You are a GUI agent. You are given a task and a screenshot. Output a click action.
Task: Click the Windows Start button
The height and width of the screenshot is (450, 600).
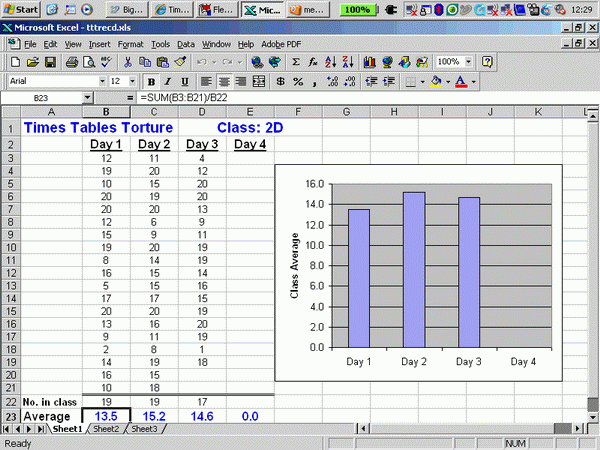(20, 9)
